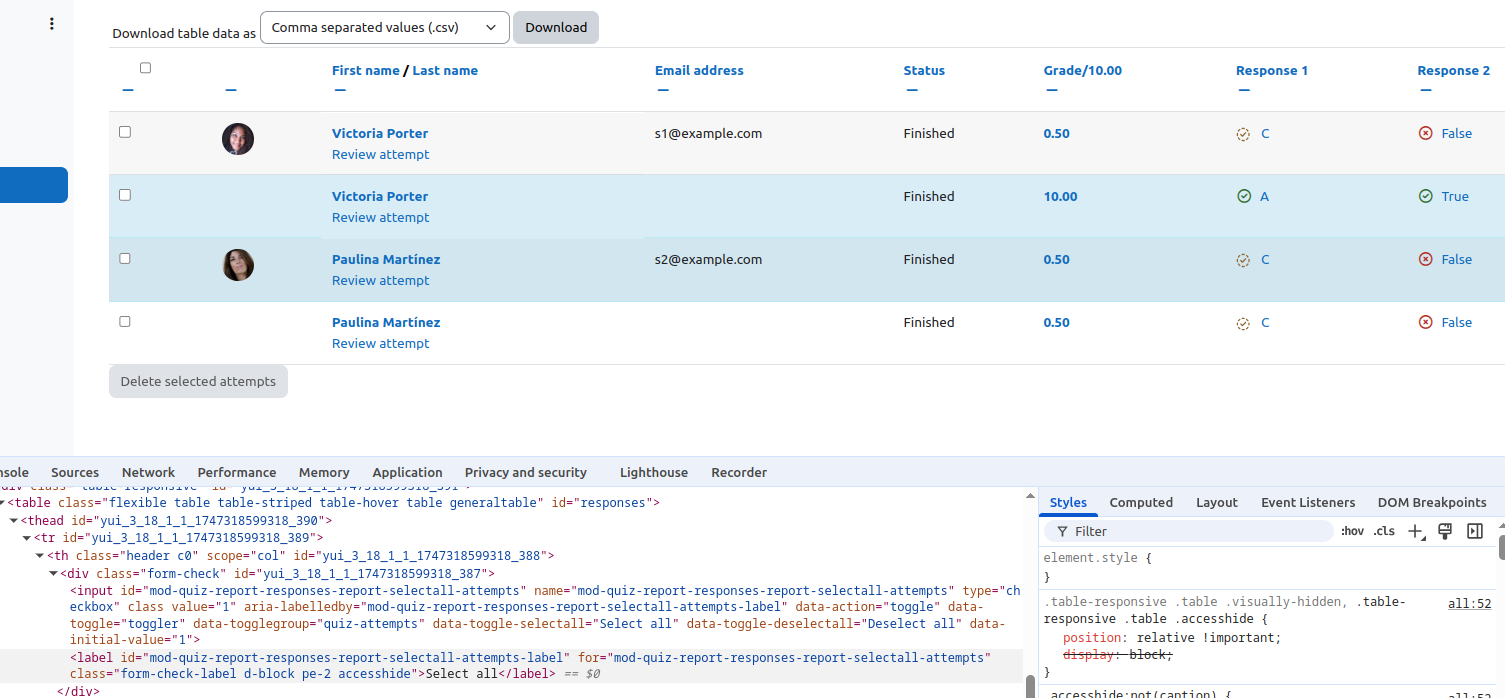Tick the select-all attempts checkbox
The image size is (1505, 698).
click(146, 68)
